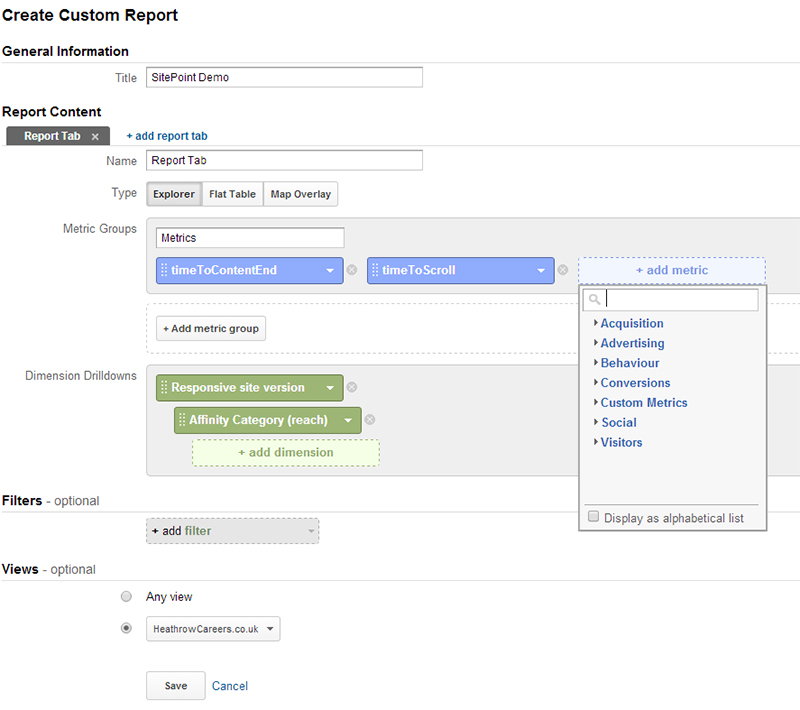Save the custom report
This screenshot has height=710, width=800.
click(175, 686)
